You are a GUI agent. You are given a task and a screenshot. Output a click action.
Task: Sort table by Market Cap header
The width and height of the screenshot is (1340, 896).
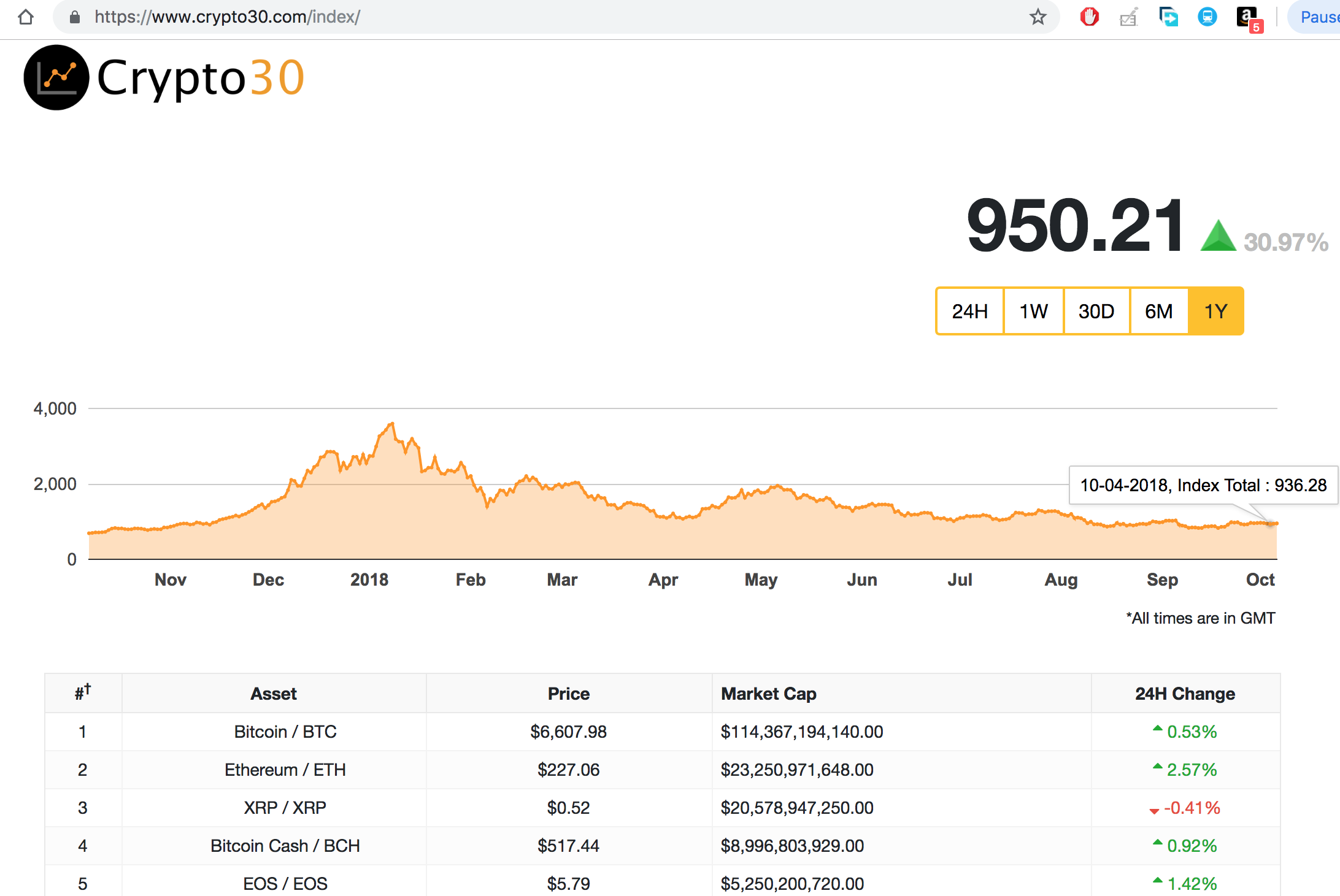point(768,694)
